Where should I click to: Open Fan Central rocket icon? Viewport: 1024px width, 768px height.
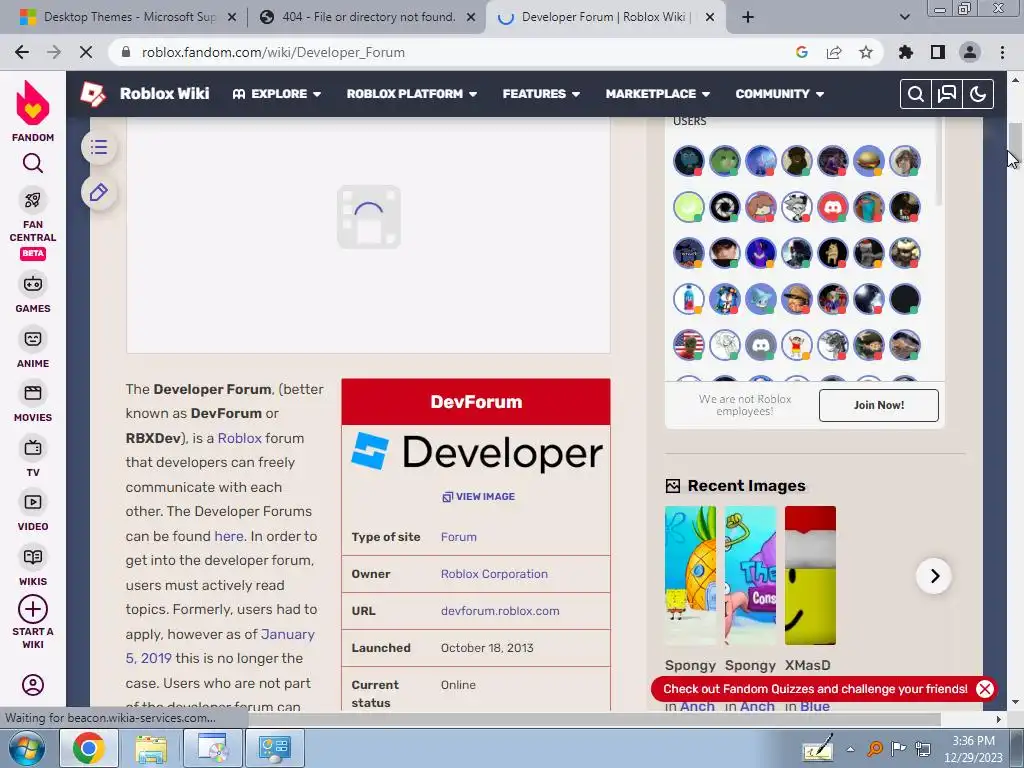33,200
